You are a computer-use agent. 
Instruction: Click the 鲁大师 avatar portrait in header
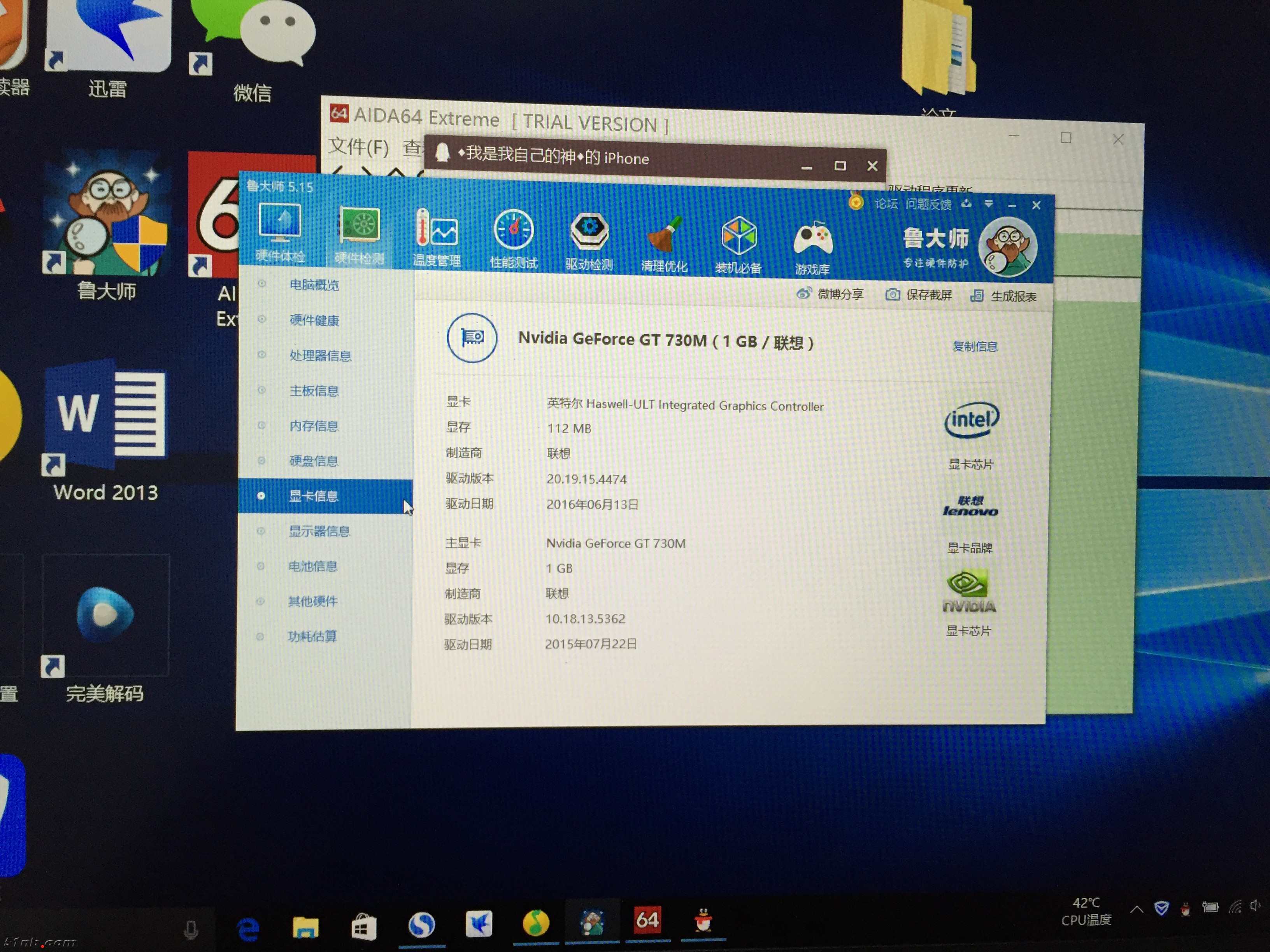point(1008,247)
